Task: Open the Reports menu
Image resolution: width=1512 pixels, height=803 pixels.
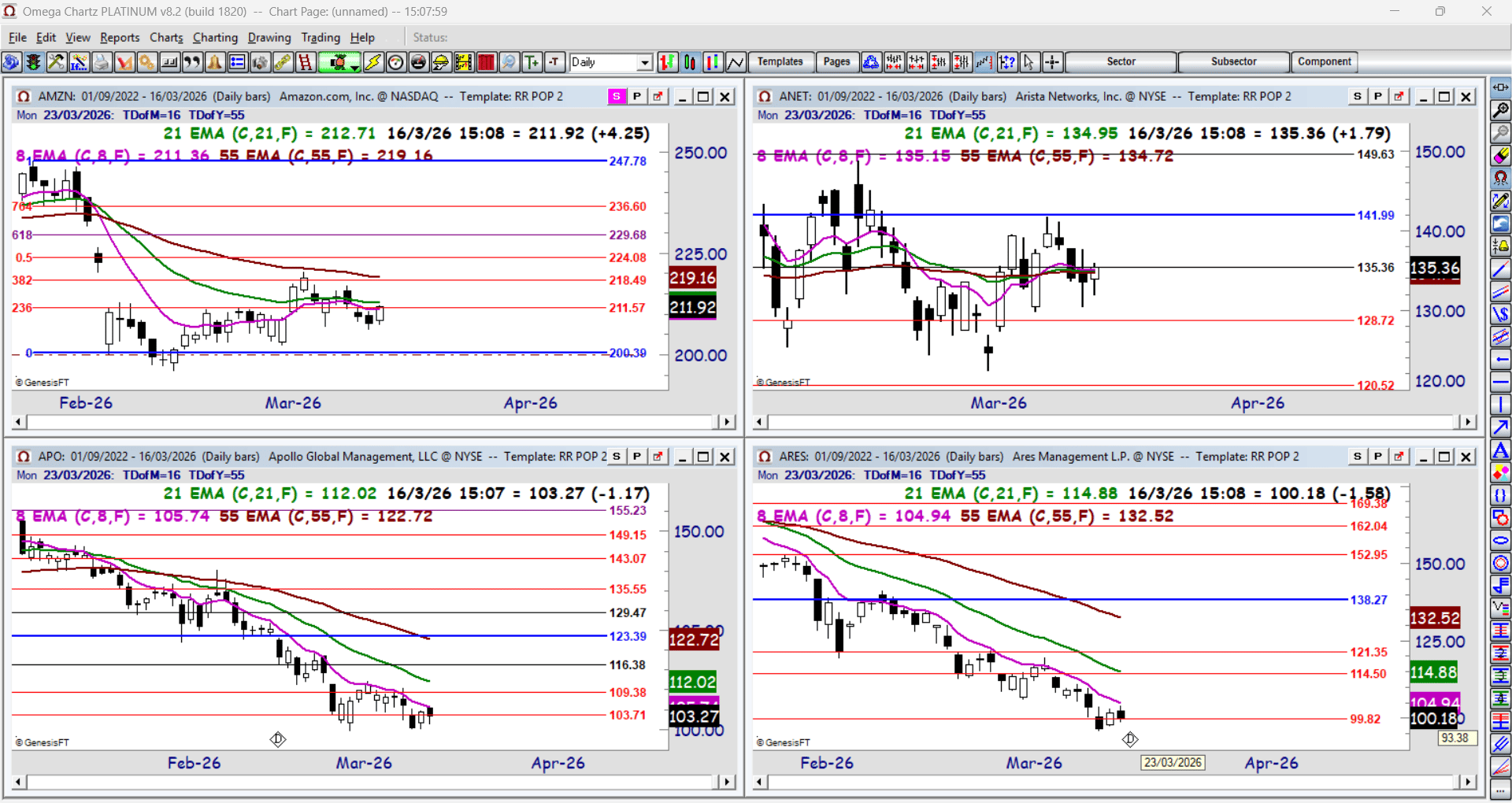Action: (x=120, y=37)
